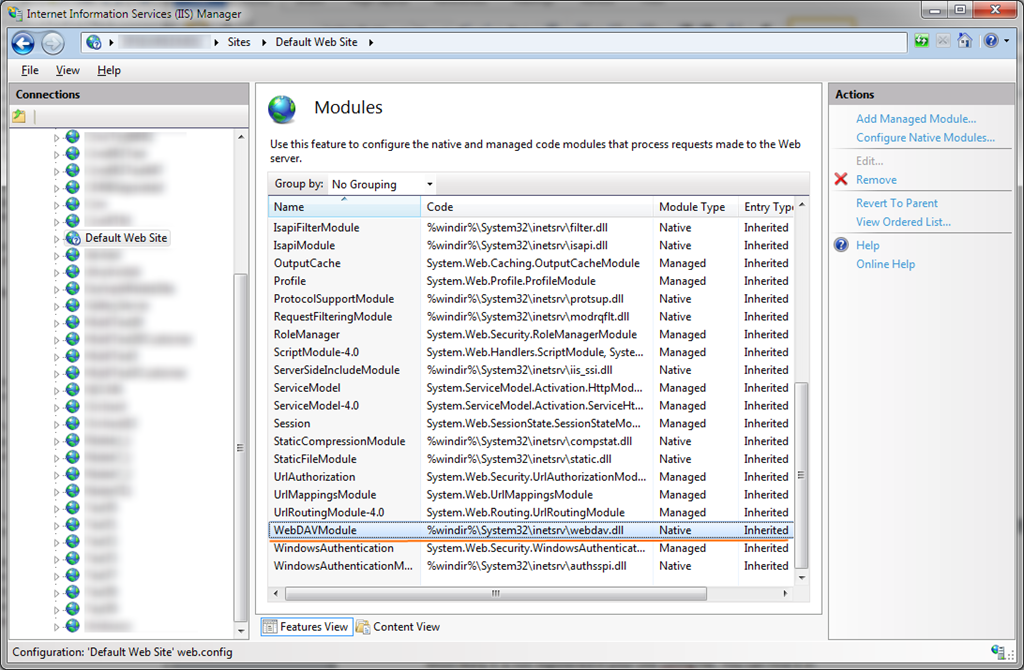Switch to Features View tab
The image size is (1024, 670).
(307, 627)
